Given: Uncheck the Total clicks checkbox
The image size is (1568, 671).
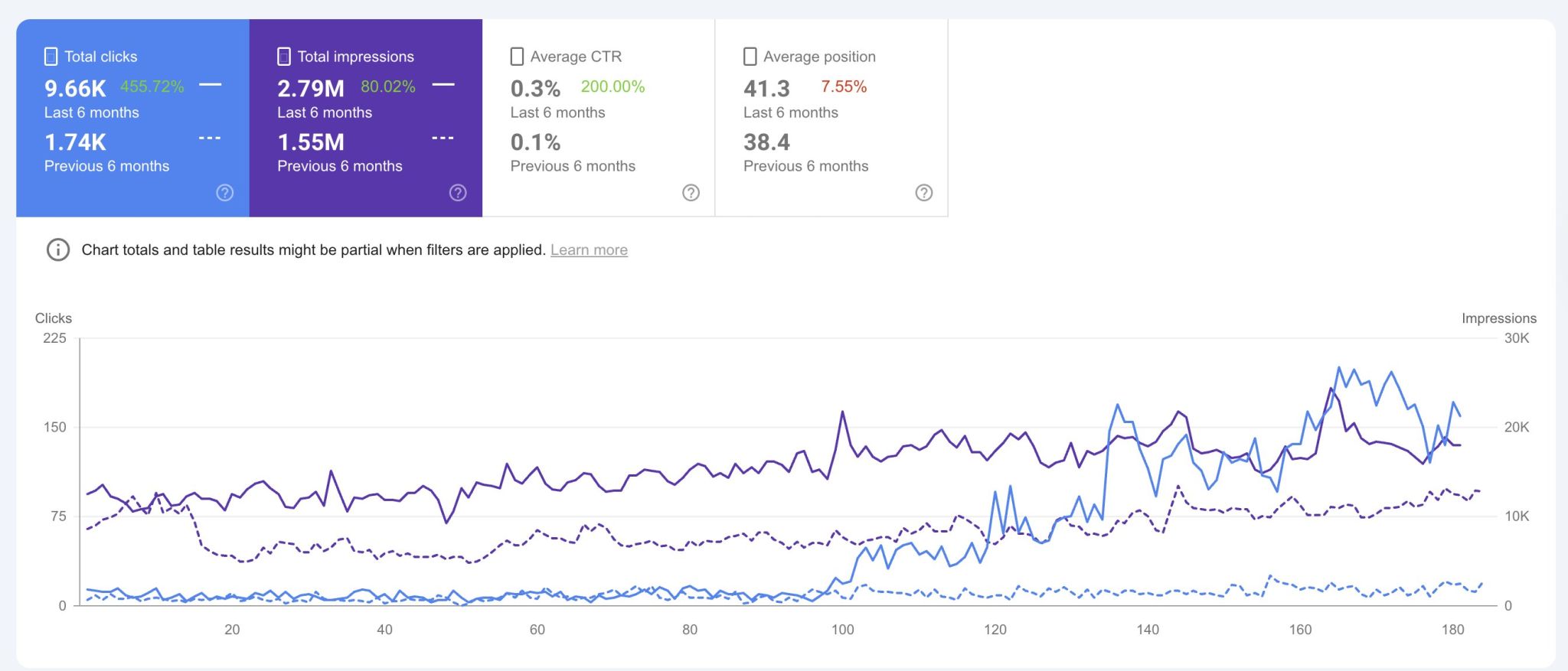Looking at the screenshot, I should tap(51, 57).
